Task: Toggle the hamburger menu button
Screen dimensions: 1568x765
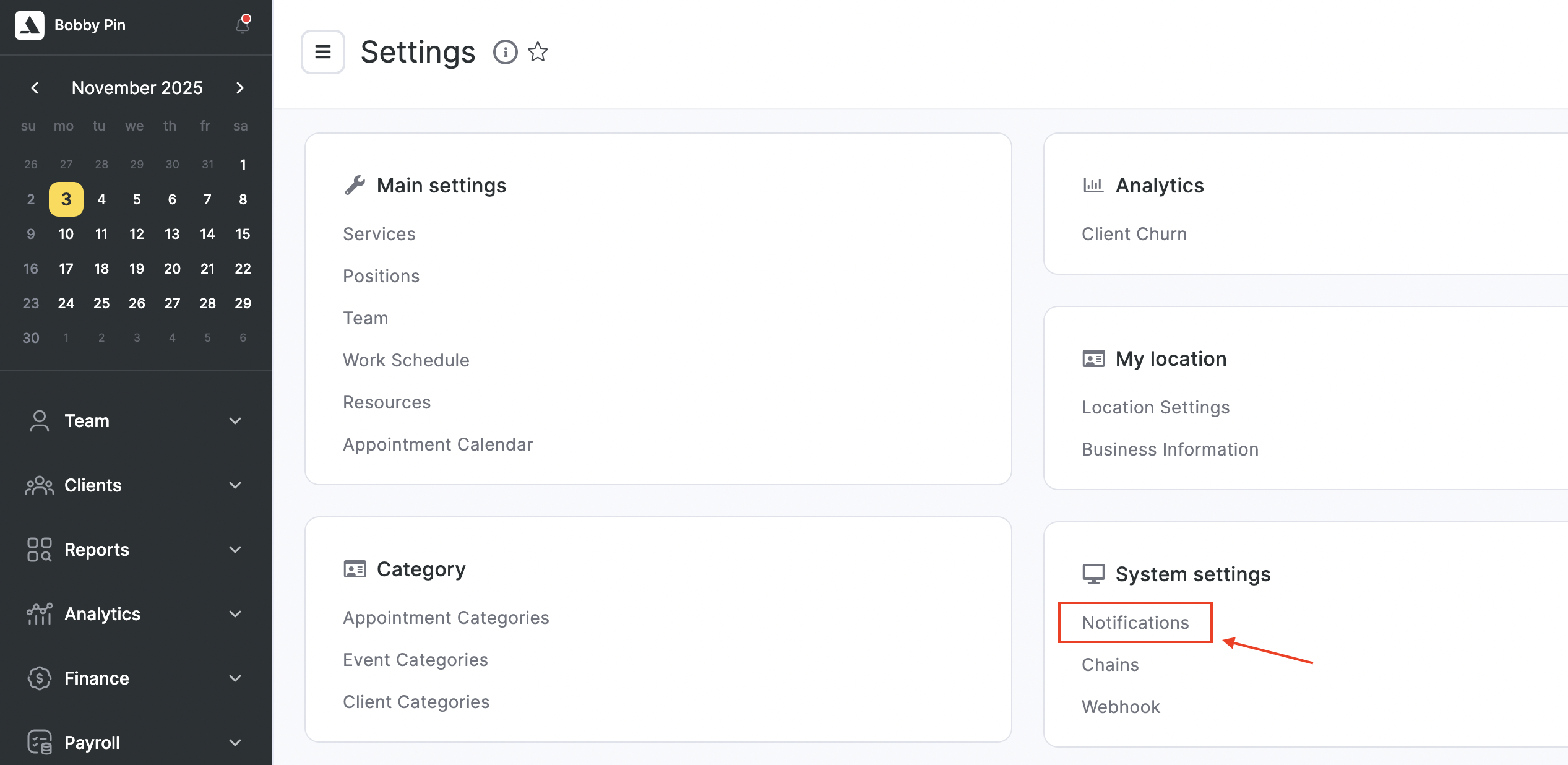Action: (322, 52)
